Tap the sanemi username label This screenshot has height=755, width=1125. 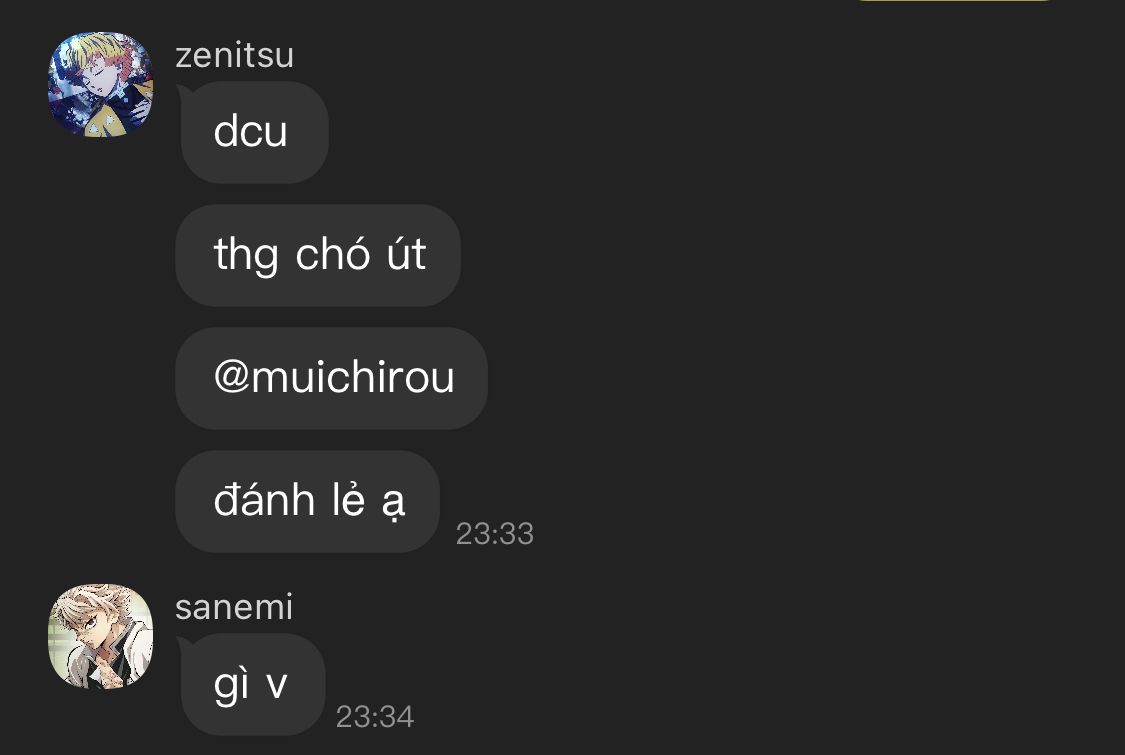(x=234, y=608)
